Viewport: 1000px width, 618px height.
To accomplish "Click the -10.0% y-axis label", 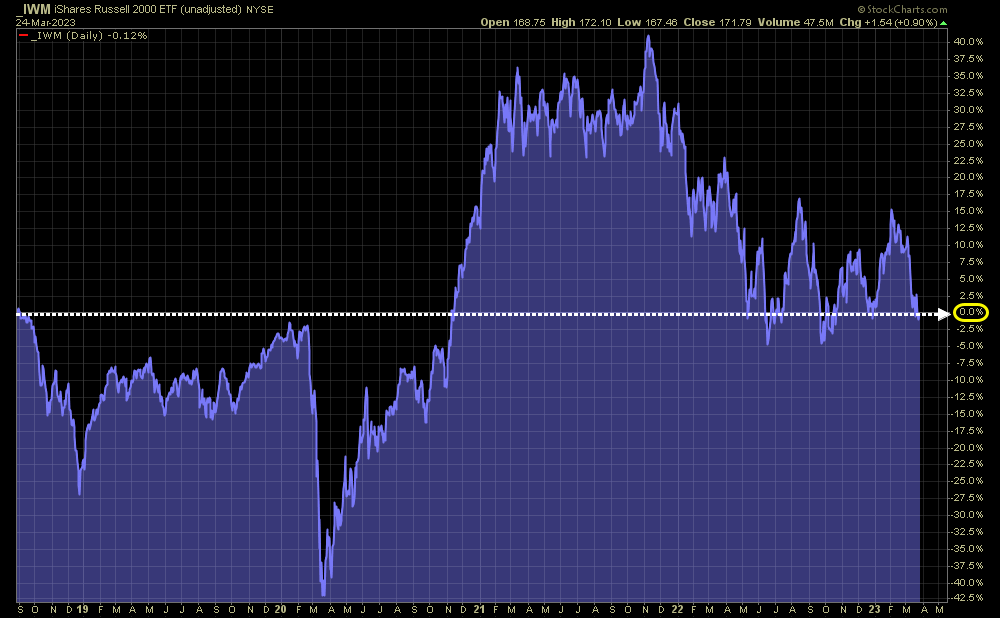I will click(967, 379).
